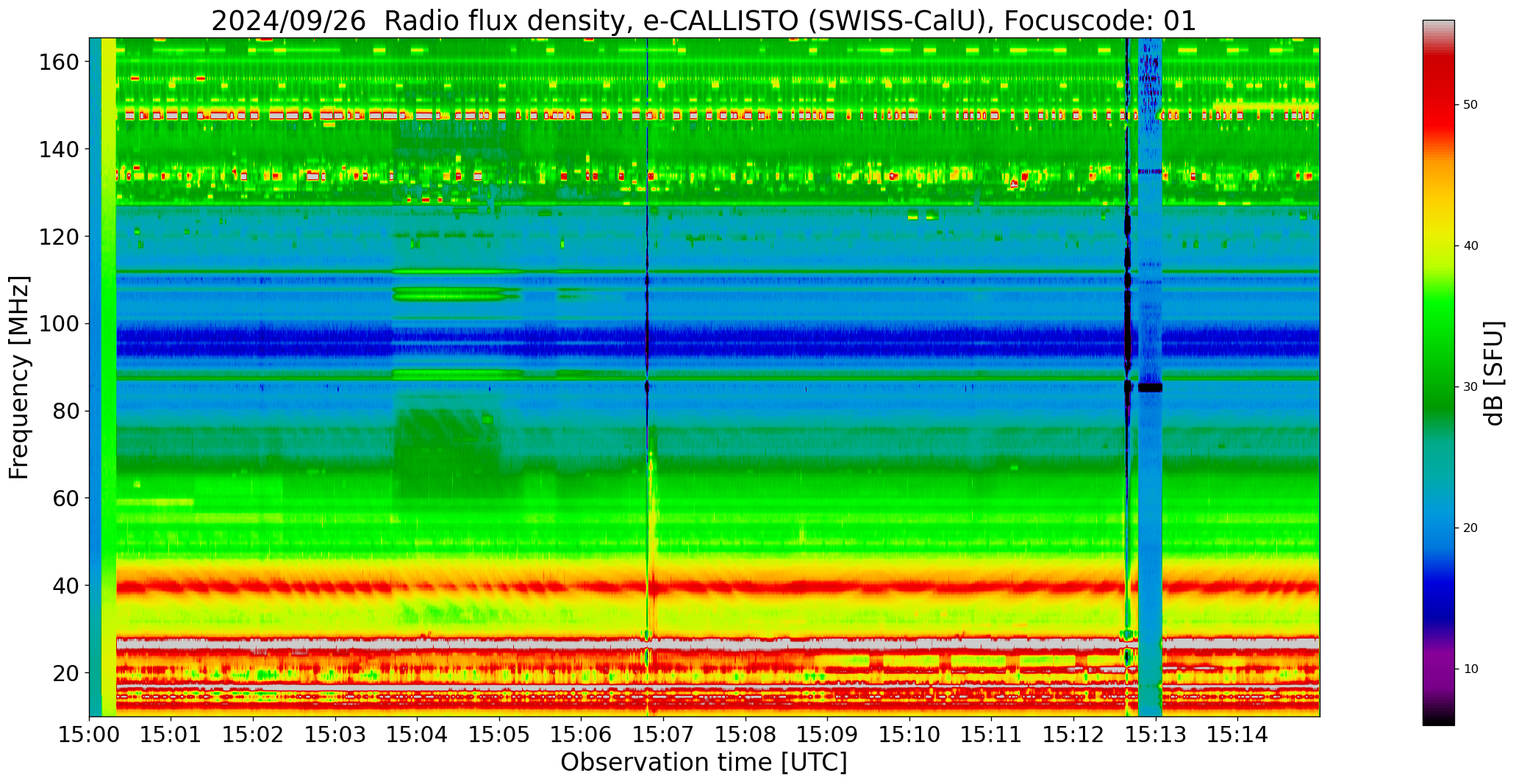The height and width of the screenshot is (784, 1516).
Task: Click the 80 MHz frequency tick label
Action: tap(65, 411)
